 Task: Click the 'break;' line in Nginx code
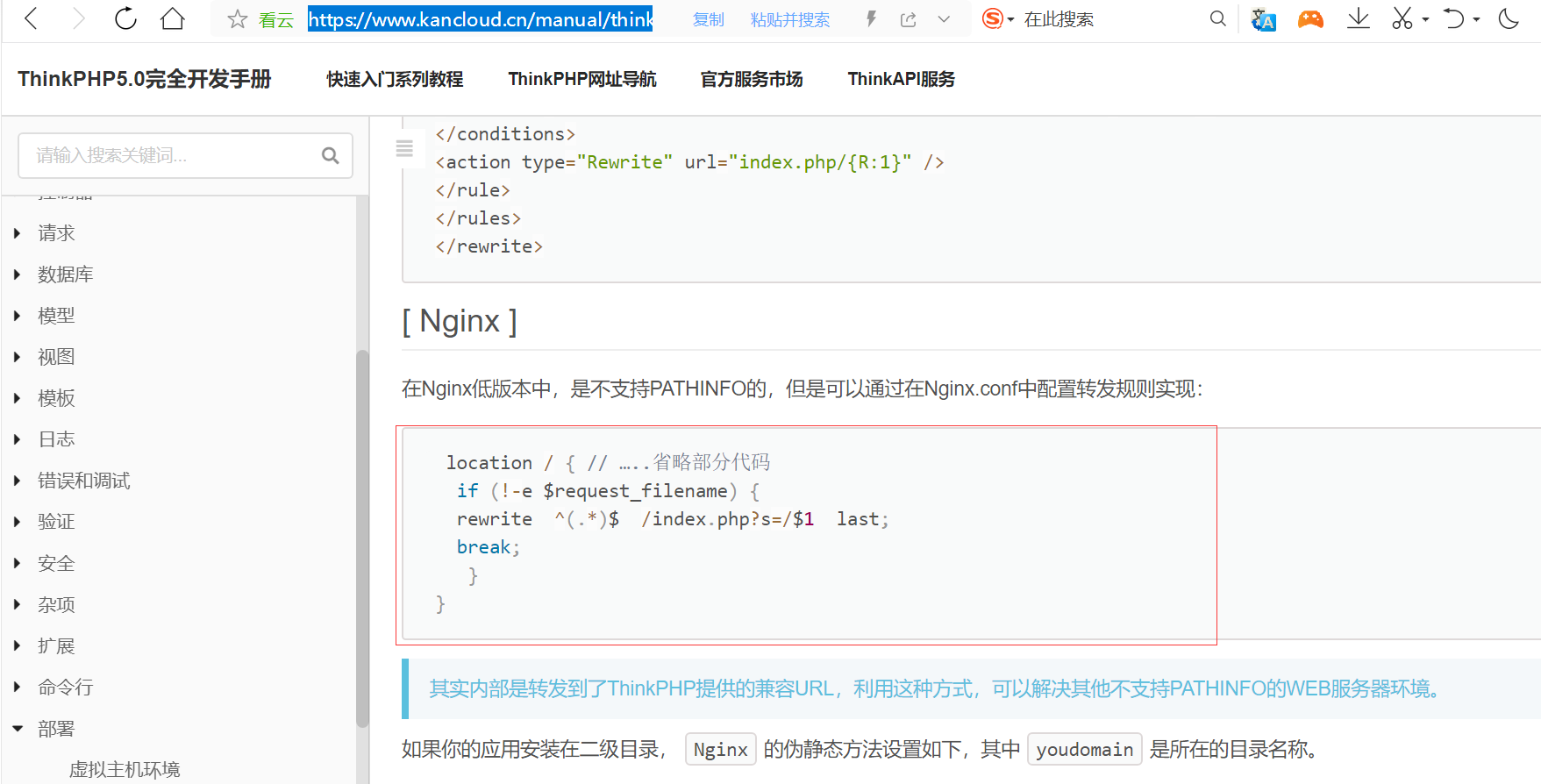tap(489, 547)
